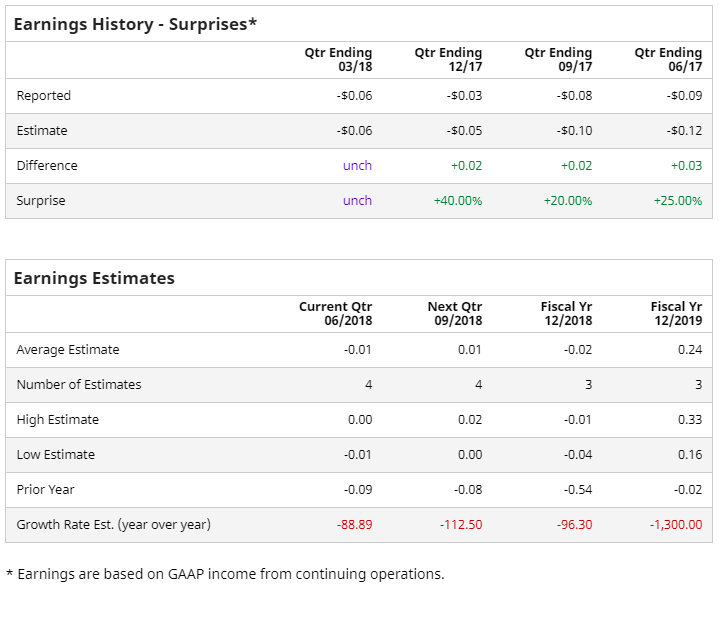Select the Prior Year value -0.54
This screenshot has height=628, width=726.
(x=576, y=490)
